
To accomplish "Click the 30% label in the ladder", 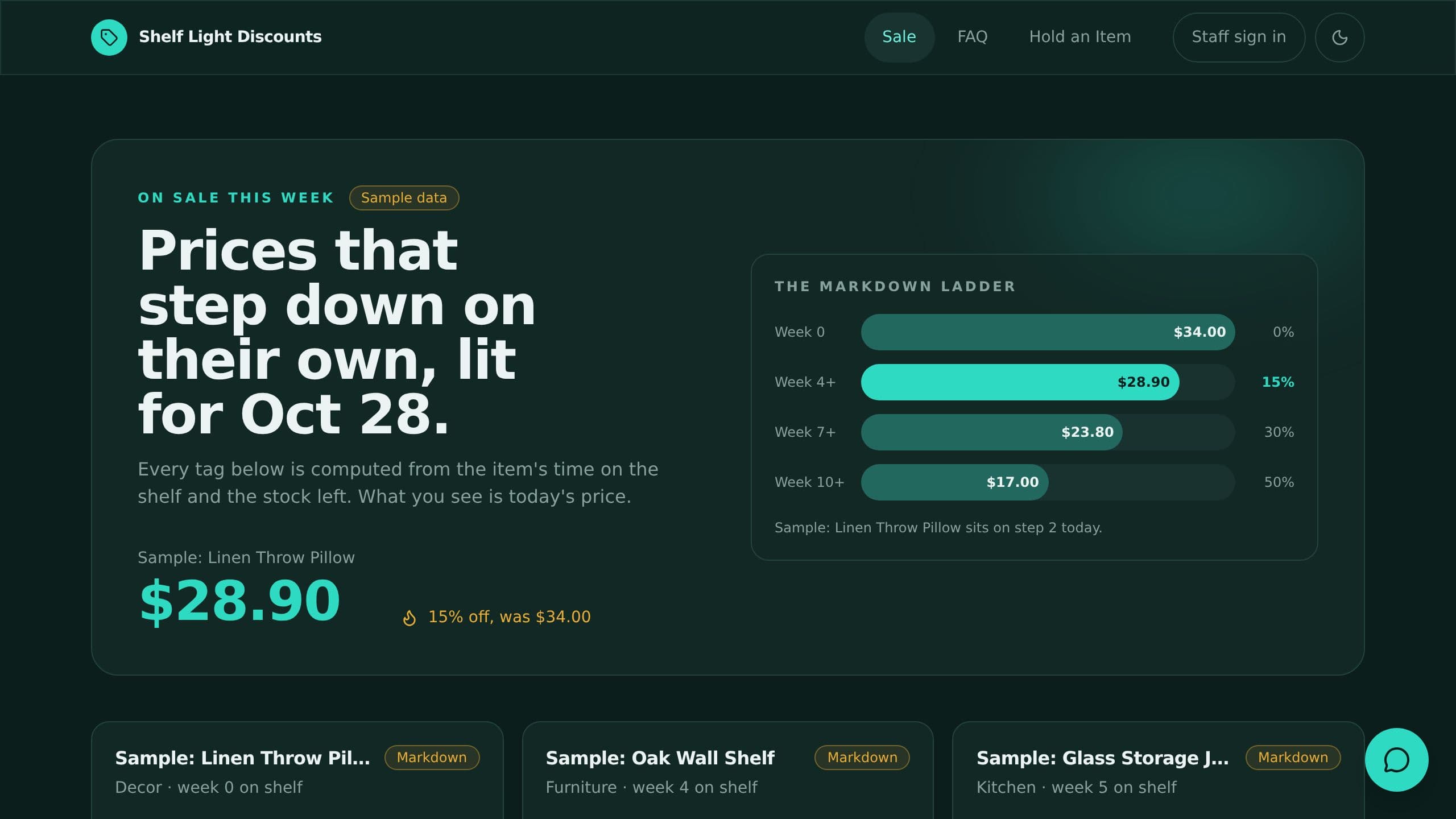I will 1279,432.
